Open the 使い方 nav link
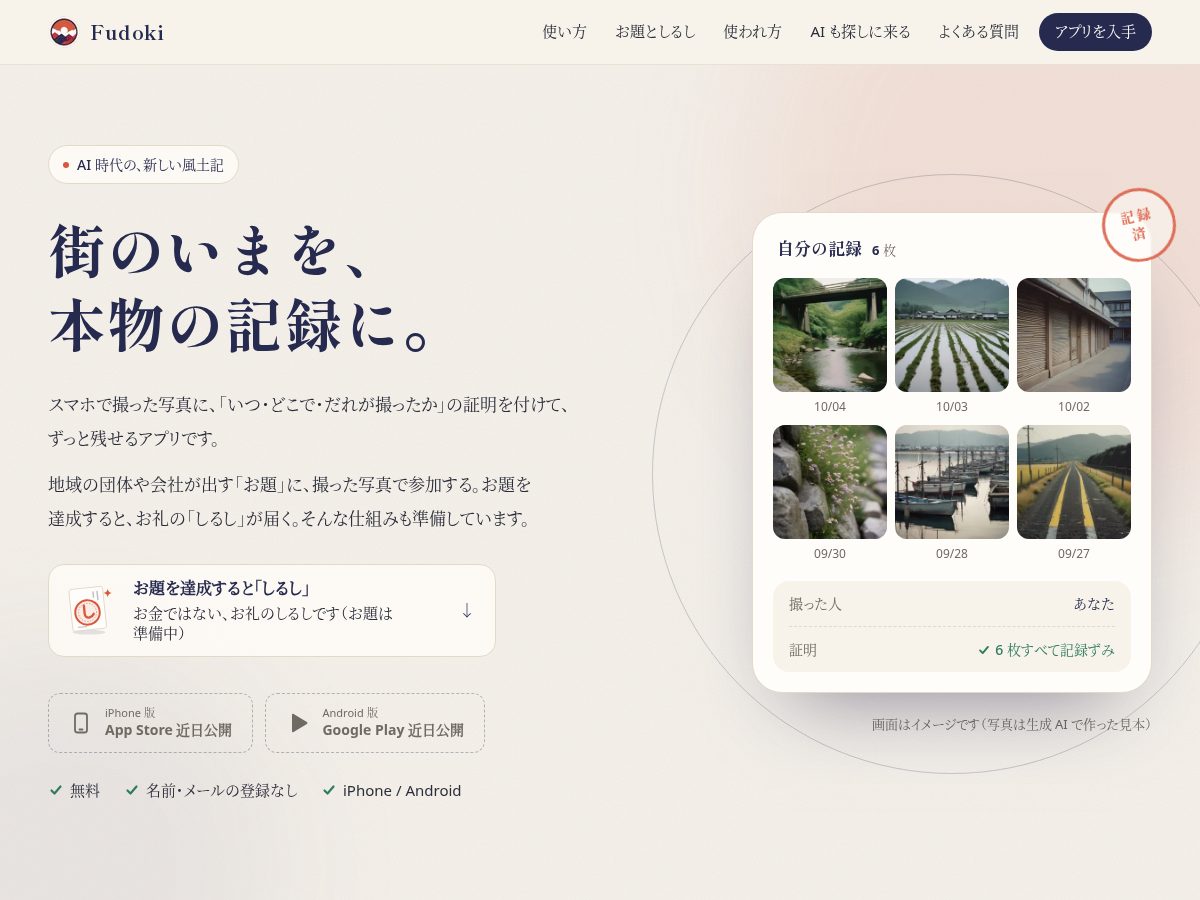This screenshot has width=1200, height=900. [565, 32]
